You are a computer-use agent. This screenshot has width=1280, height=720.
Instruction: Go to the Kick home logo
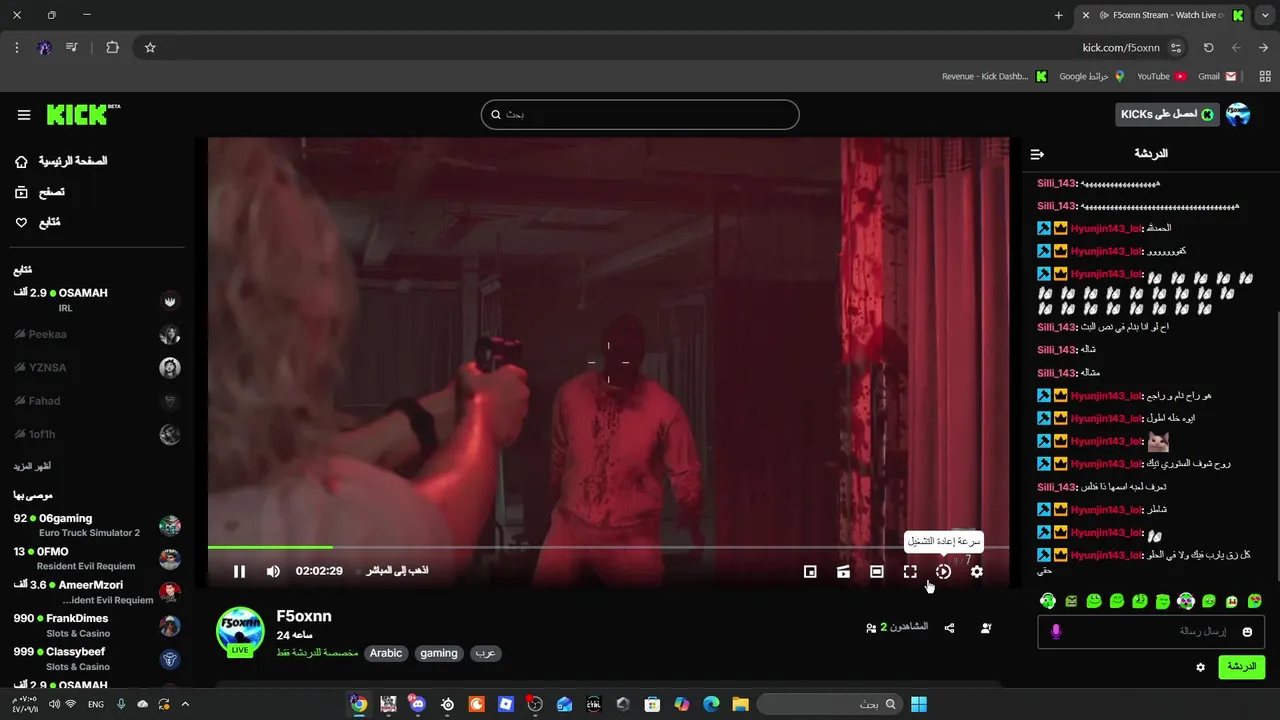point(83,114)
